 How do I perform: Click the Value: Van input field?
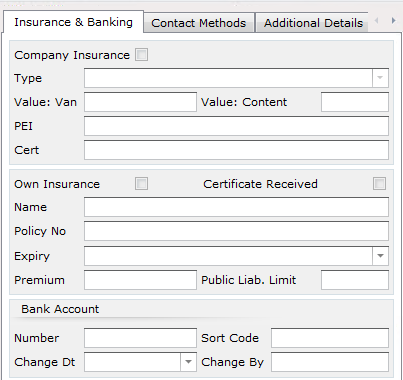(140, 102)
